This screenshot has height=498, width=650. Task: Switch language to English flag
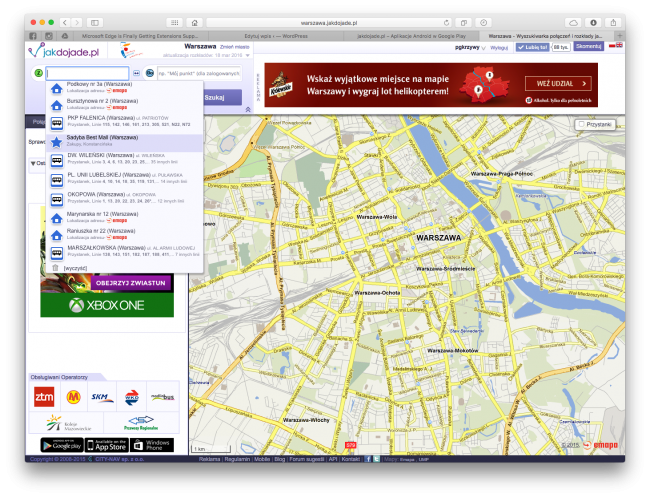(619, 45)
